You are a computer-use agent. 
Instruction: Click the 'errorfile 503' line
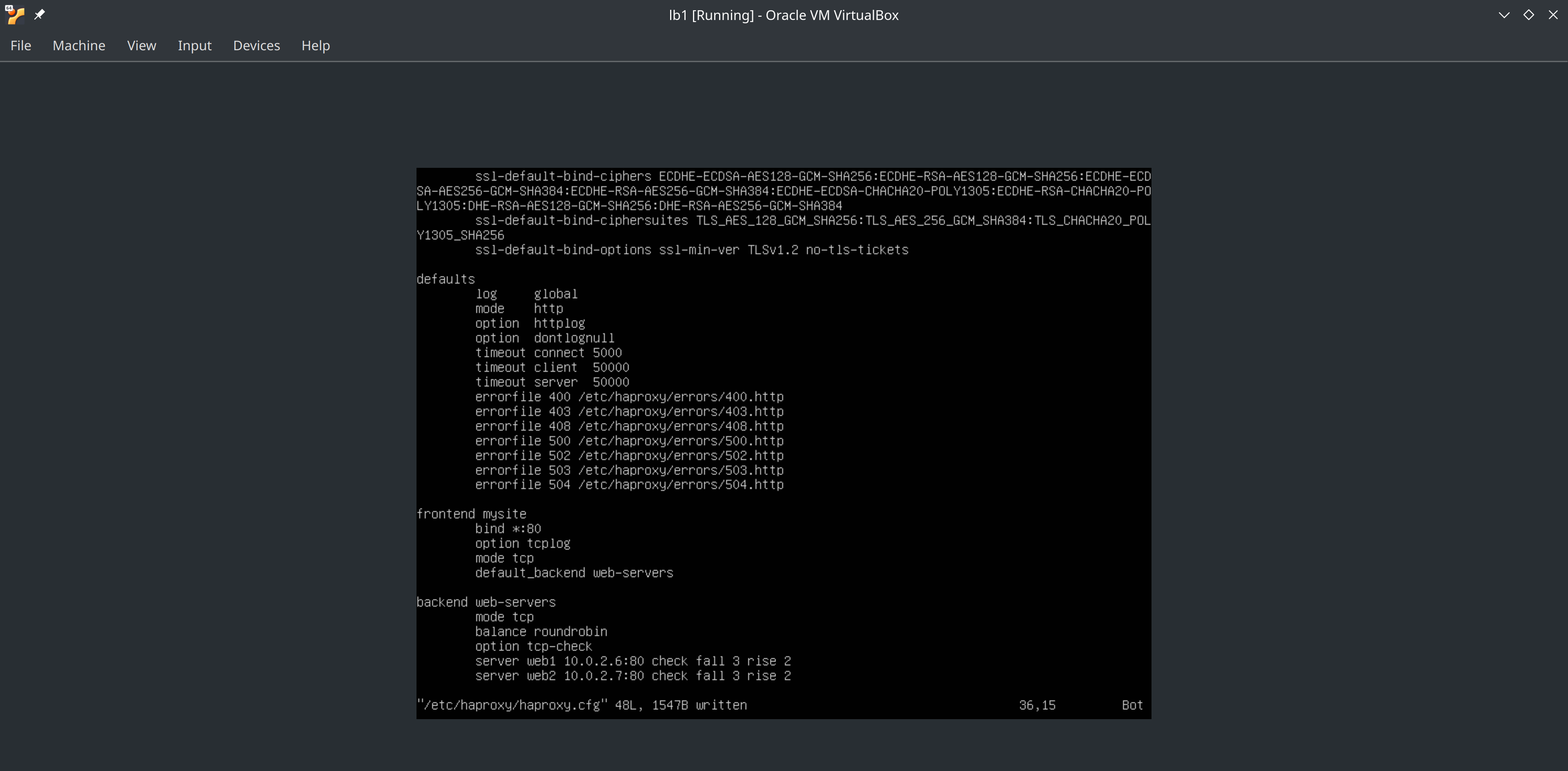pyautogui.click(x=629, y=470)
